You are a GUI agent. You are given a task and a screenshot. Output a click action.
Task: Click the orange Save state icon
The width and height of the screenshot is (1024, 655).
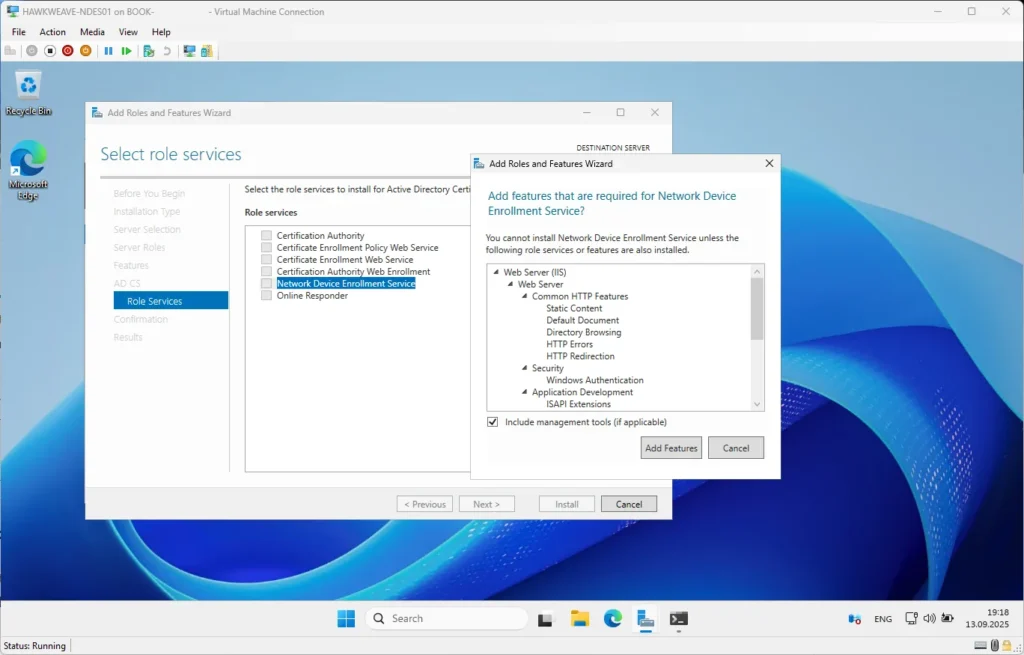pyautogui.click(x=85, y=51)
